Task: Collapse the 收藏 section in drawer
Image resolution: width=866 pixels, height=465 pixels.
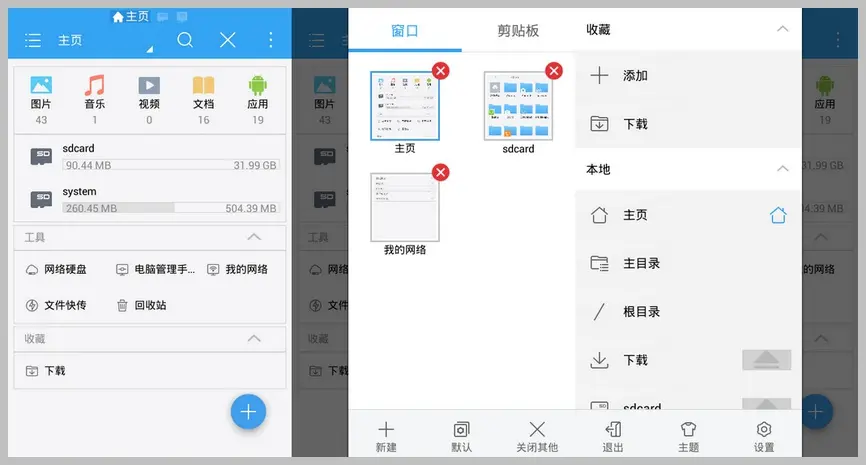Action: click(x=783, y=29)
